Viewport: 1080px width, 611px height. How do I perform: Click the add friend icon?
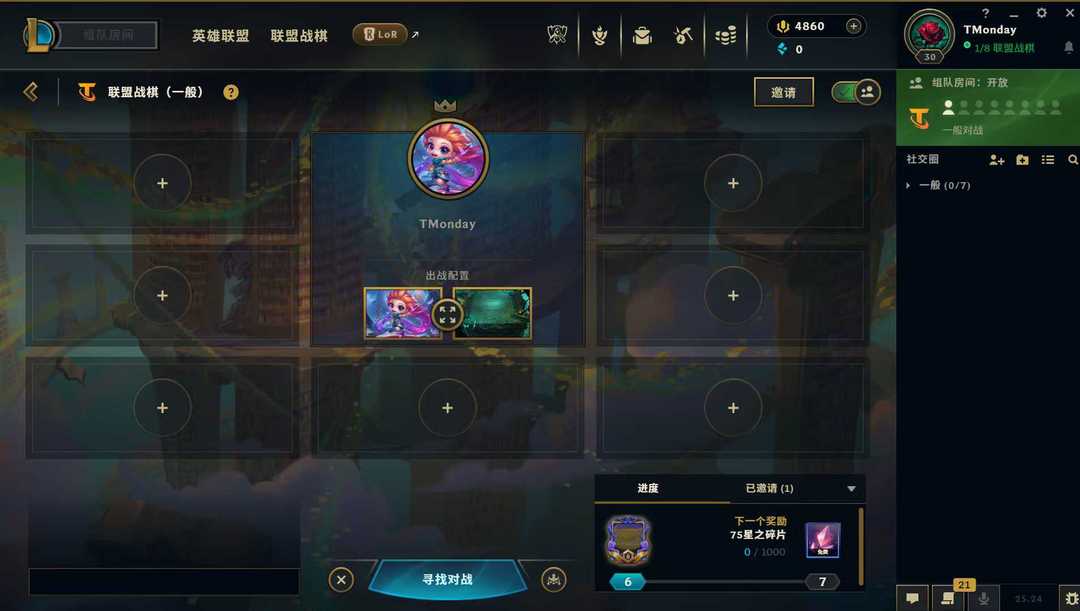tap(996, 160)
